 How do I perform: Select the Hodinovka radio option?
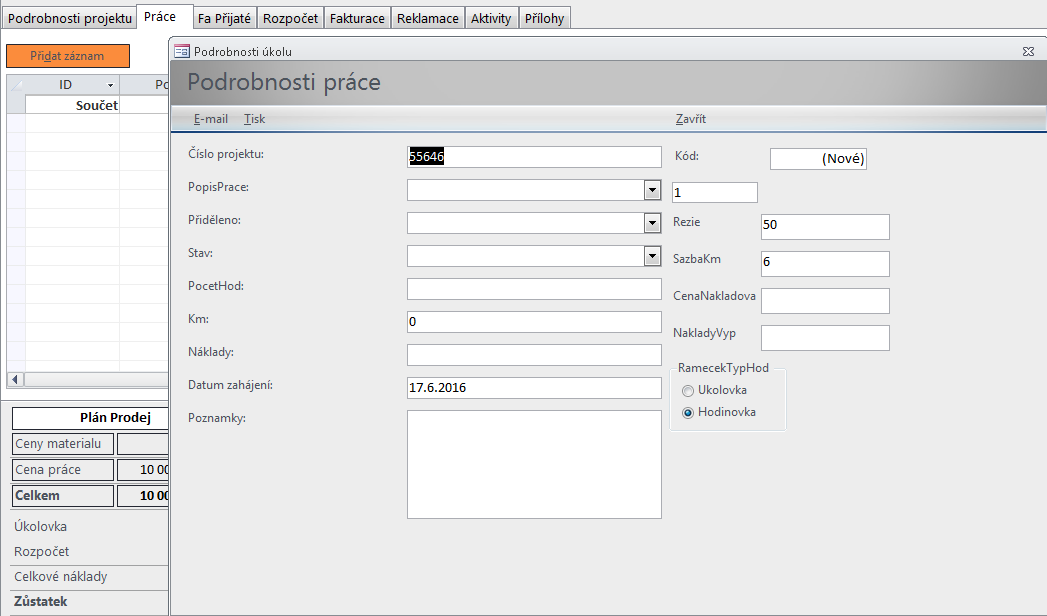(x=688, y=412)
